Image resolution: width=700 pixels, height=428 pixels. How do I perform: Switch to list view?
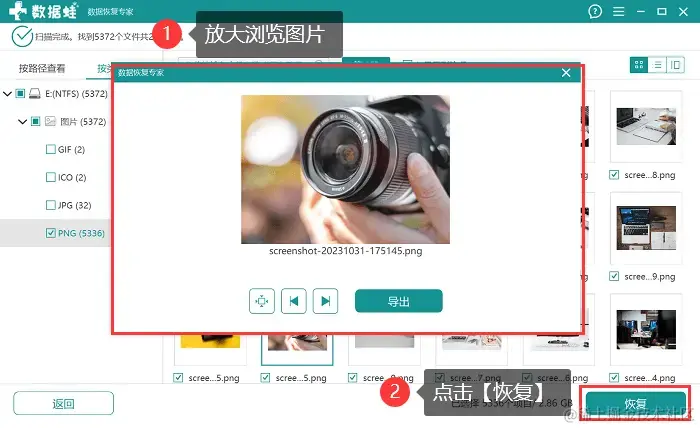[x=657, y=65]
